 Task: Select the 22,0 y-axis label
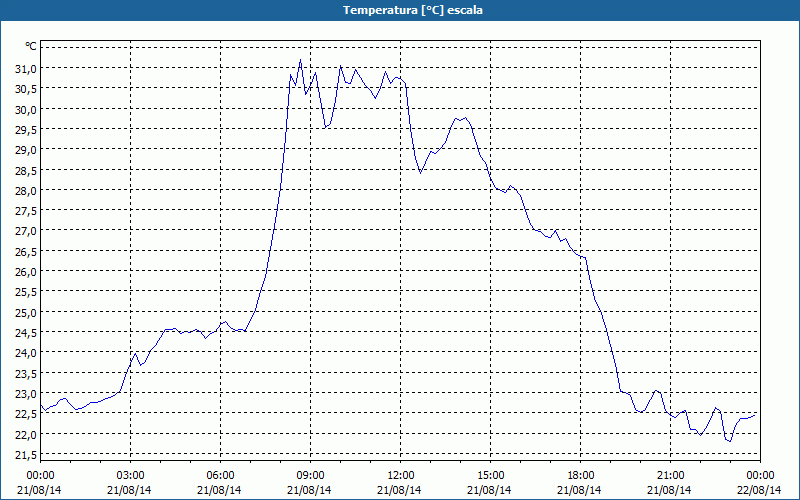click(27, 434)
